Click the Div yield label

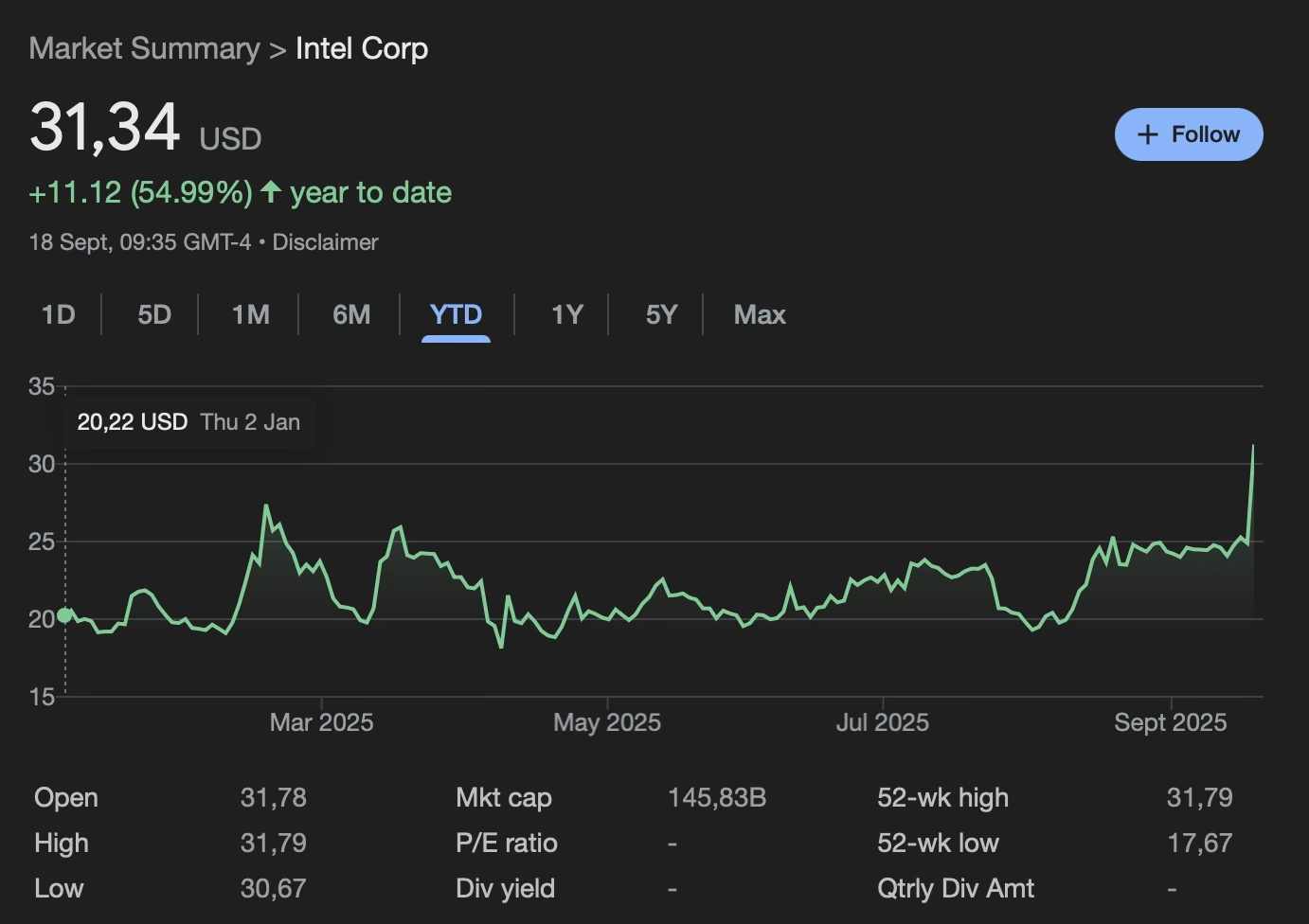pyautogui.click(x=505, y=888)
